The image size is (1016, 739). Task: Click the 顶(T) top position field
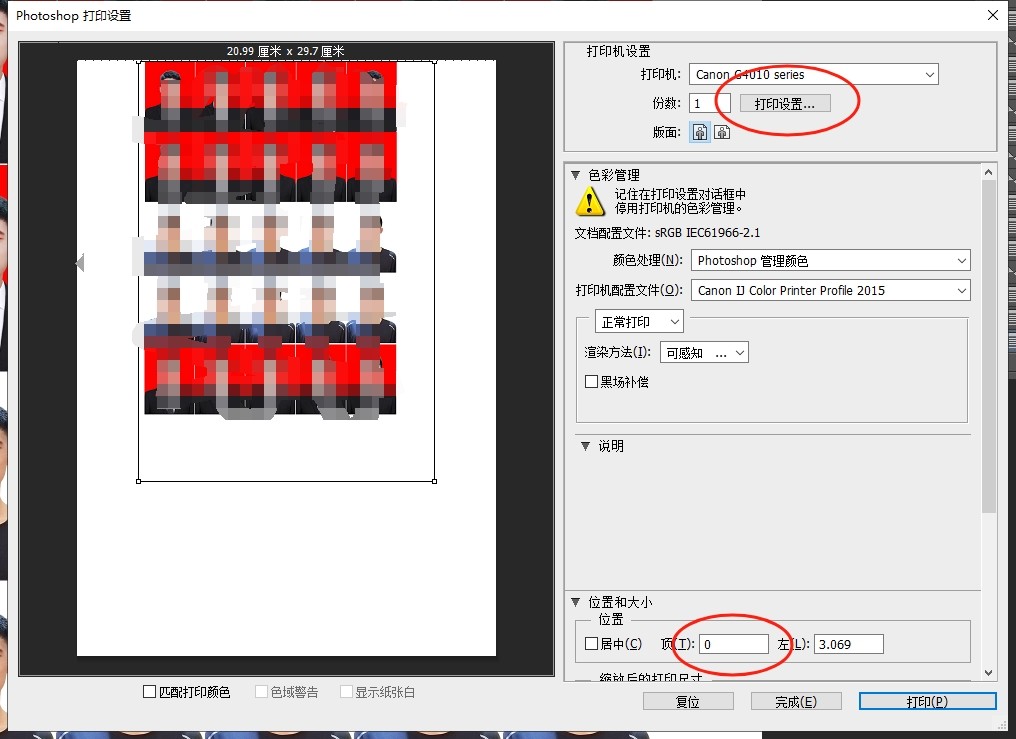click(733, 644)
